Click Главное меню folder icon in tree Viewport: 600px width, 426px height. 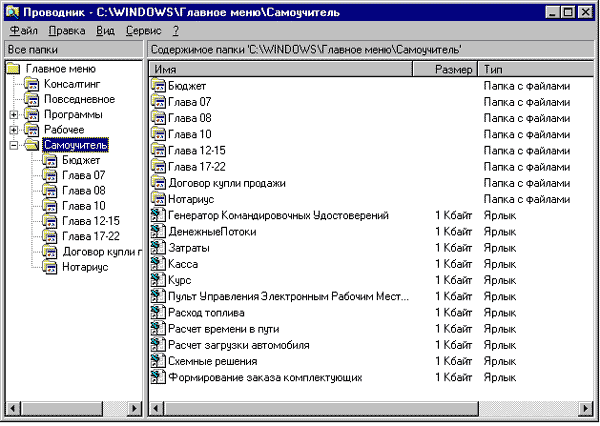[x=13, y=69]
